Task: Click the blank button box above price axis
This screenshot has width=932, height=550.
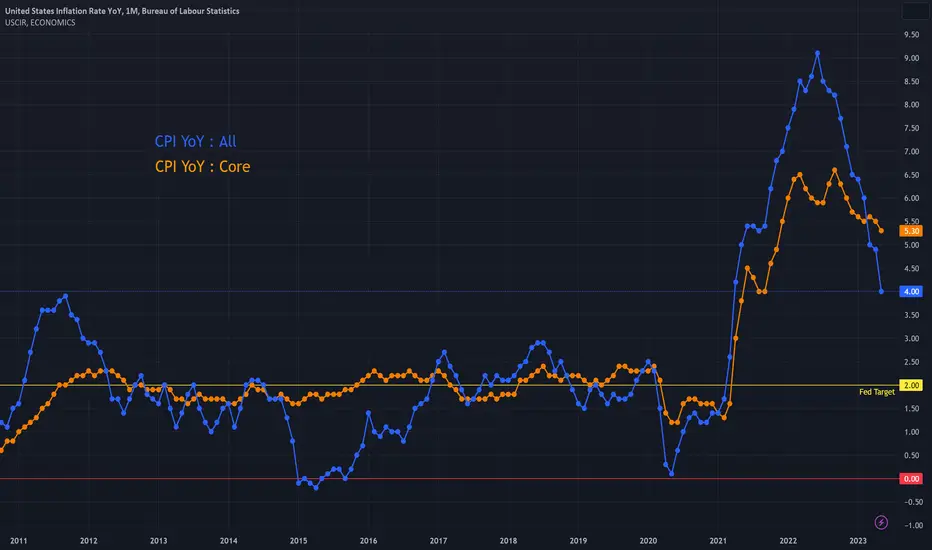Action: point(914,11)
